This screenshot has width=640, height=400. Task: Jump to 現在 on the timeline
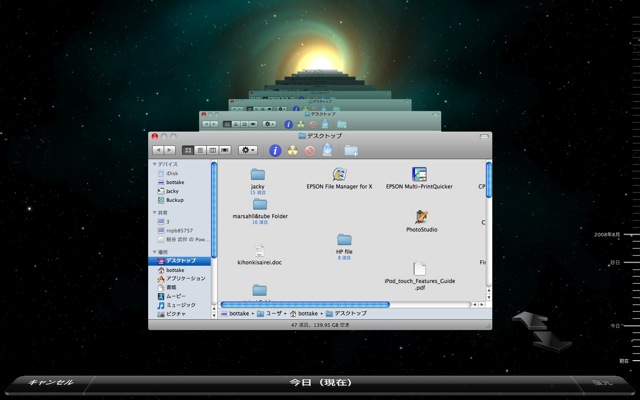(x=624, y=361)
